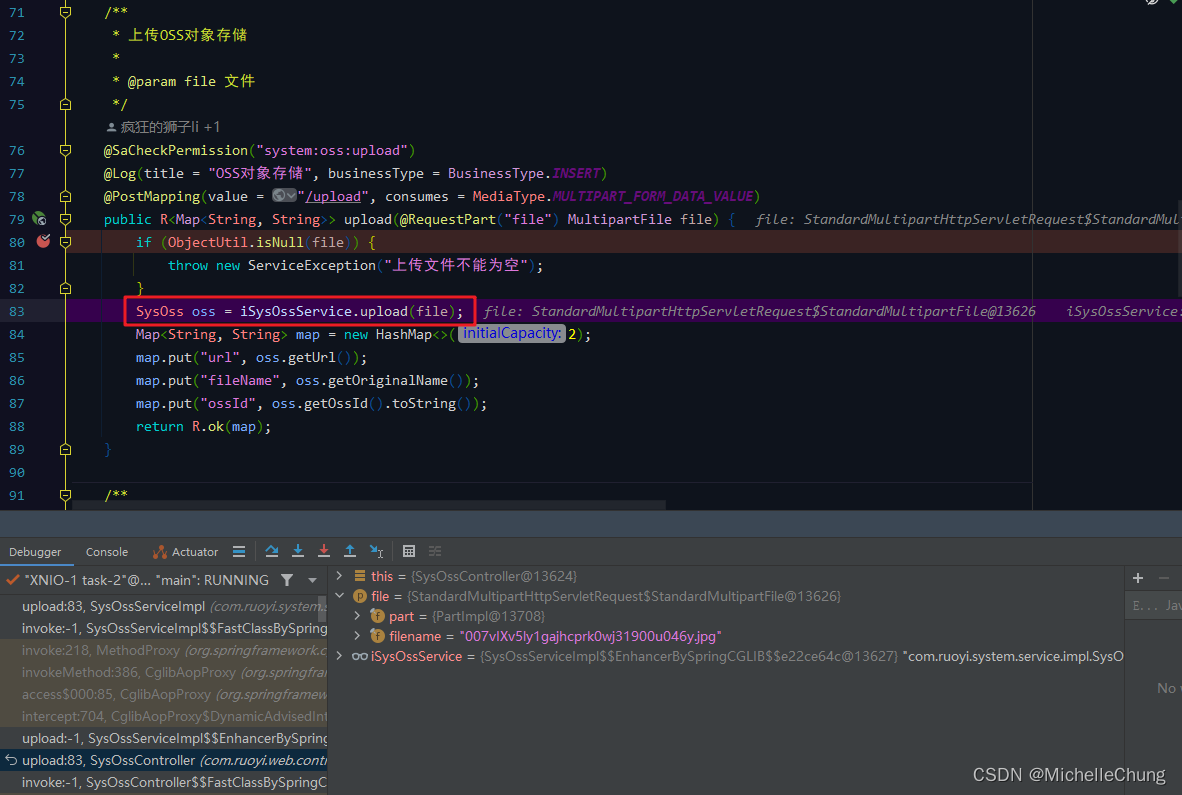
Task: Click the Run to Cursor icon
Action: coord(377,551)
